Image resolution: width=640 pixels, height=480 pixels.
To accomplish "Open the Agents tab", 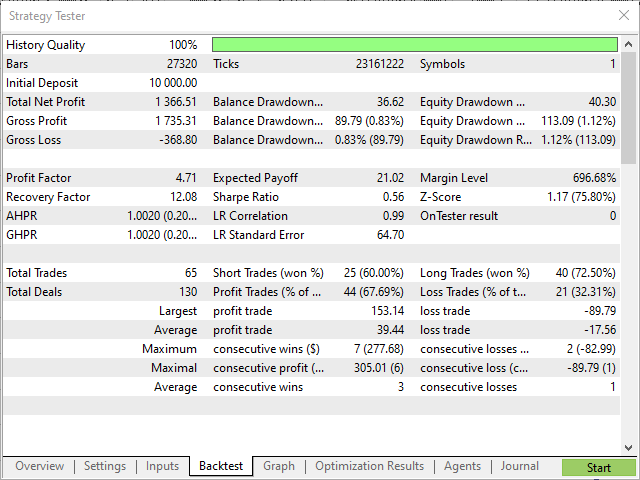I will (x=462, y=466).
